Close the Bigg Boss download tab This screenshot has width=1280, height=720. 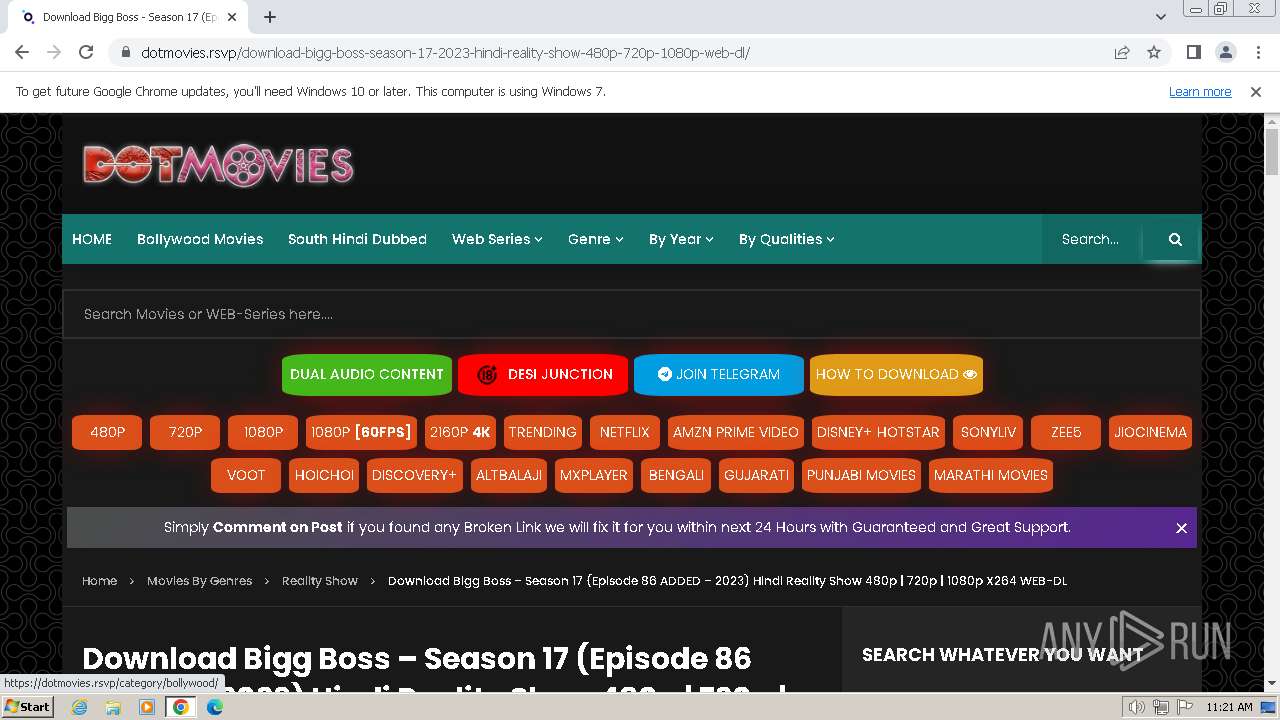(232, 17)
